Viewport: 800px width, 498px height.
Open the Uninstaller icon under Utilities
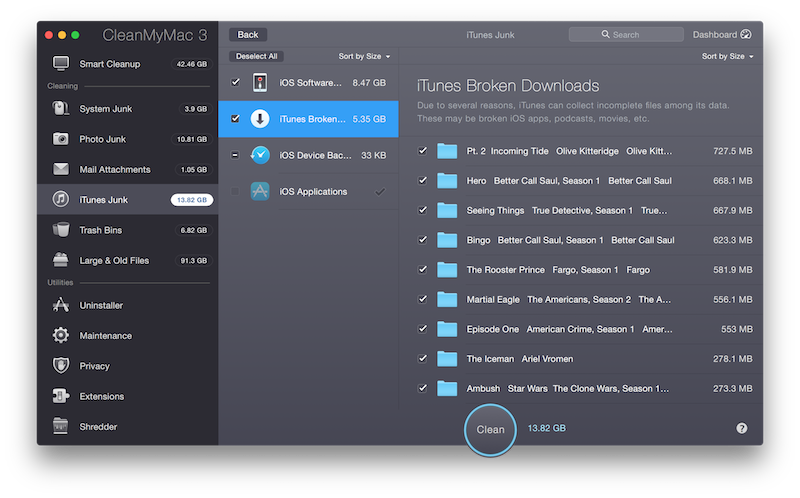point(61,305)
